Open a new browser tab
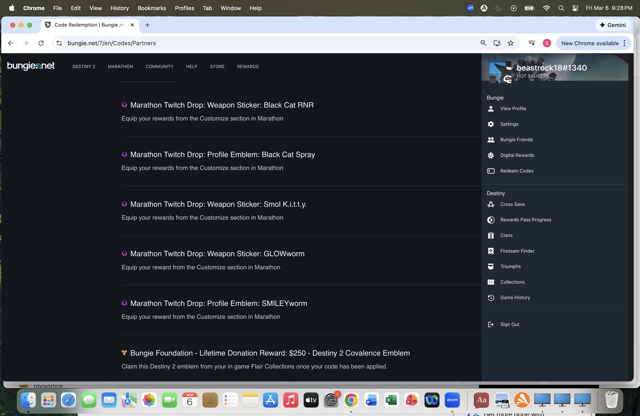Screen dimensions: 640x416 [147, 25]
